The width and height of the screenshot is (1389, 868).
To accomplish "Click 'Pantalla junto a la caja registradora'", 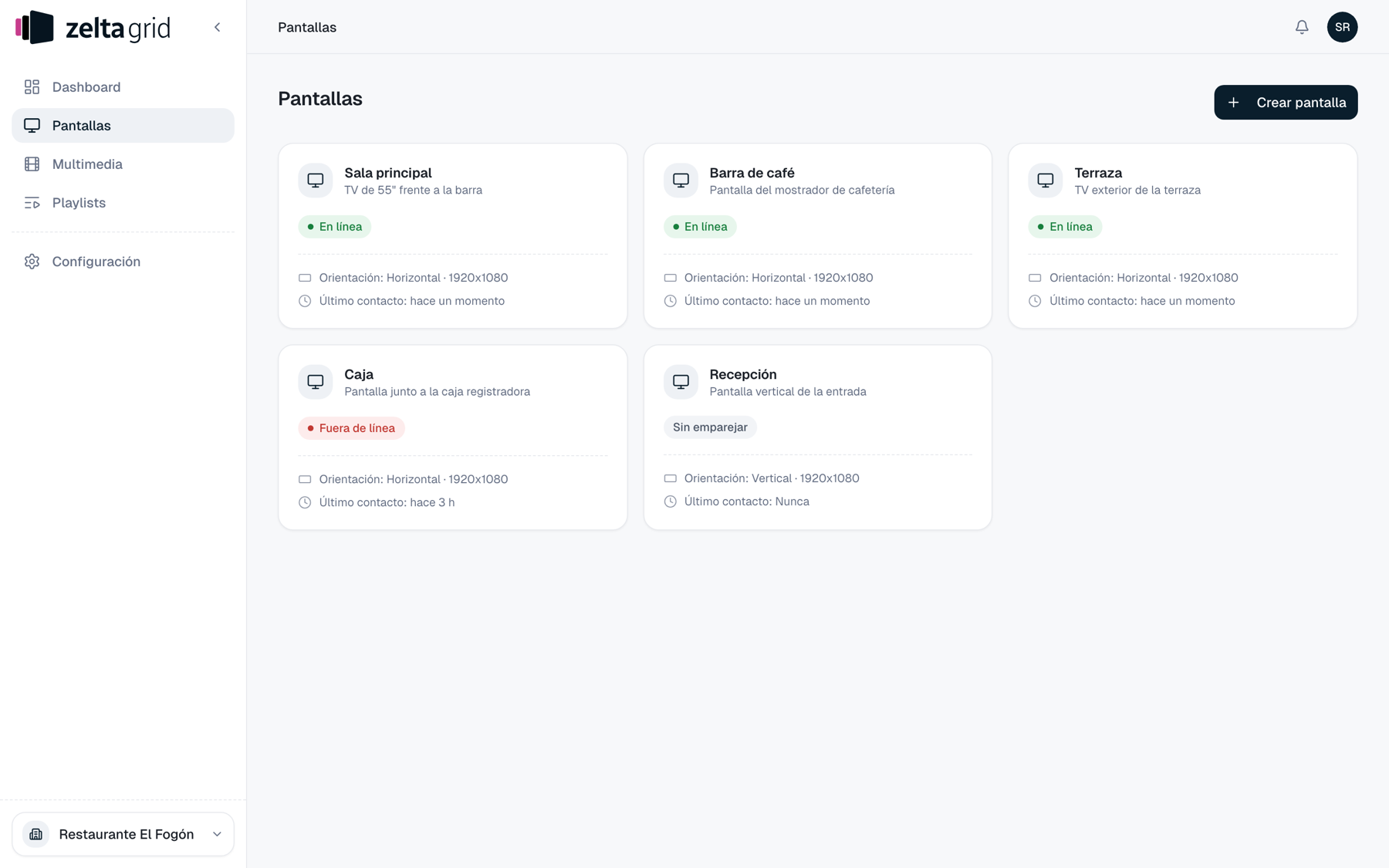I will point(437,392).
